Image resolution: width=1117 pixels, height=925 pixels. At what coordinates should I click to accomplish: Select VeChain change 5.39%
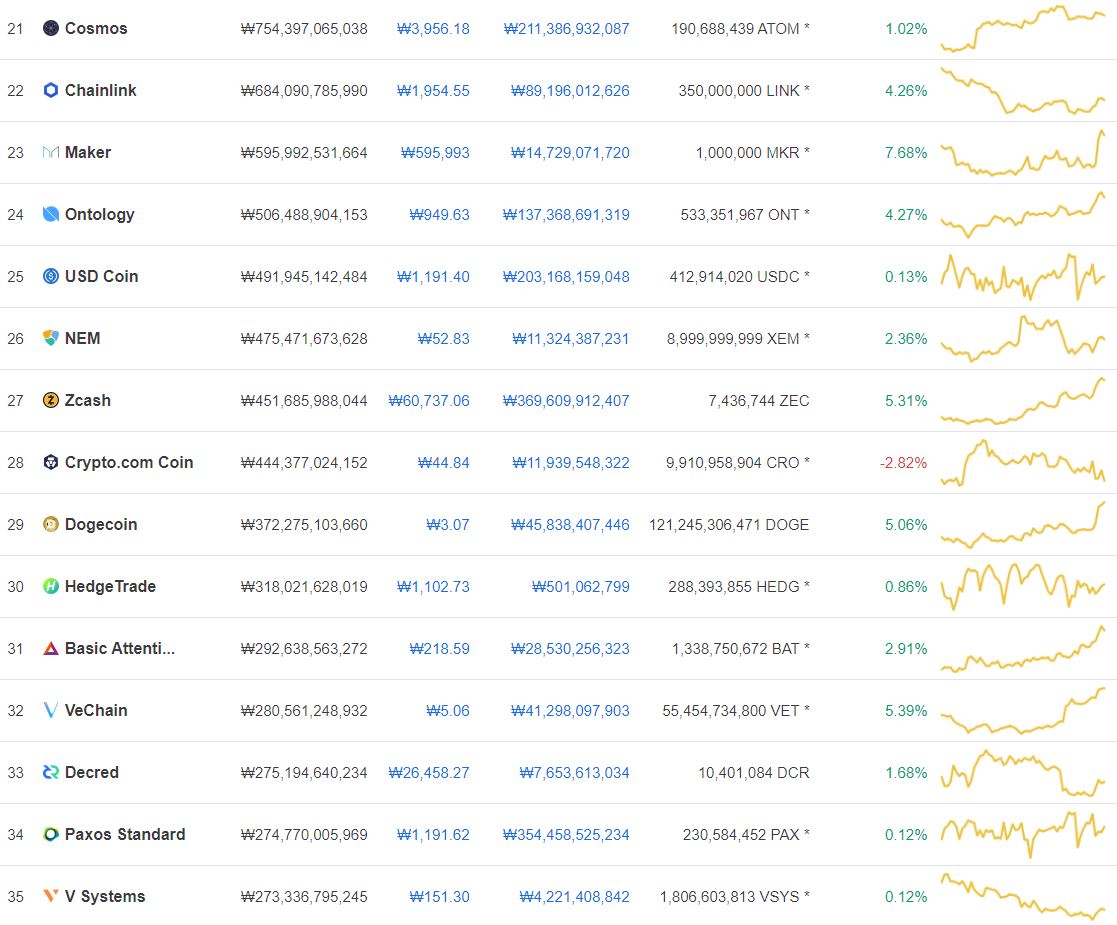point(906,711)
